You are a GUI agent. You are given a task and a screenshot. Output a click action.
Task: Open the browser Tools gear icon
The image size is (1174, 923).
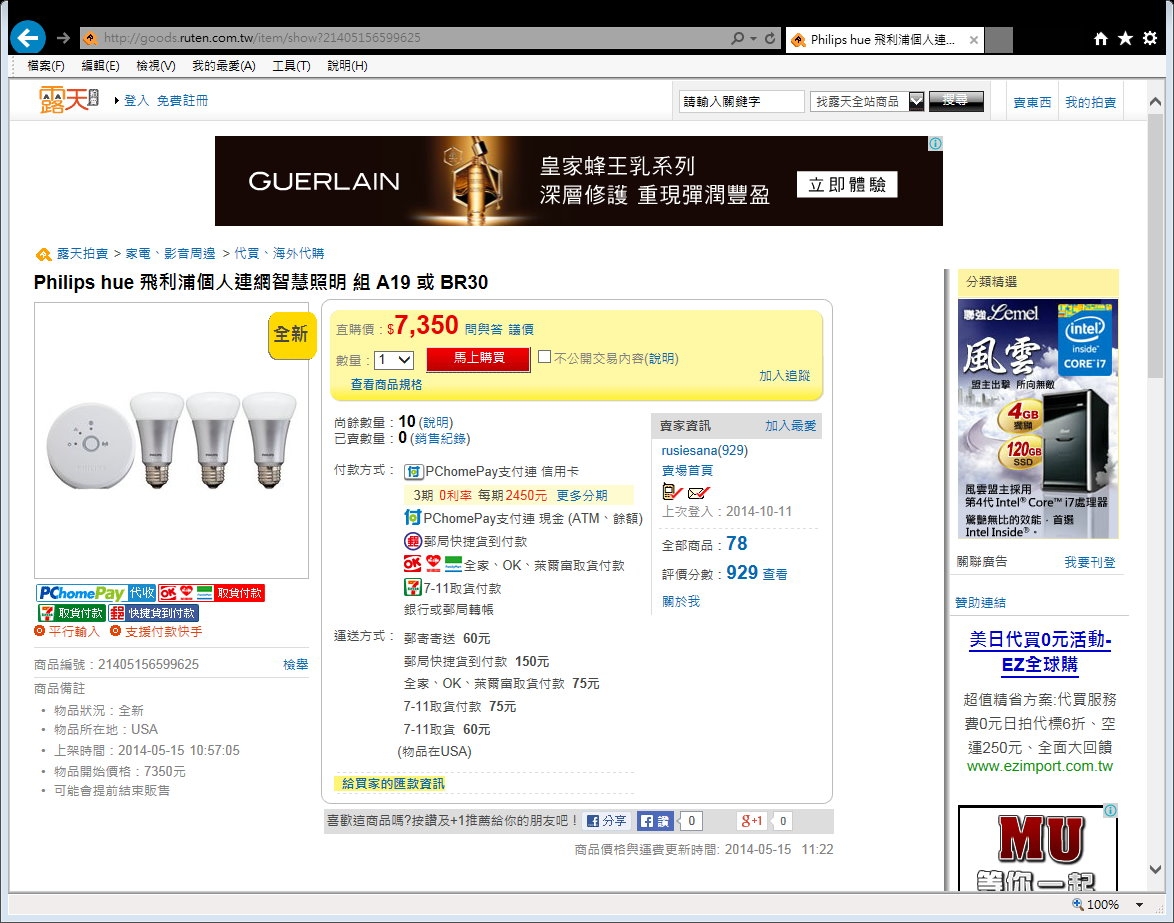(x=1150, y=38)
